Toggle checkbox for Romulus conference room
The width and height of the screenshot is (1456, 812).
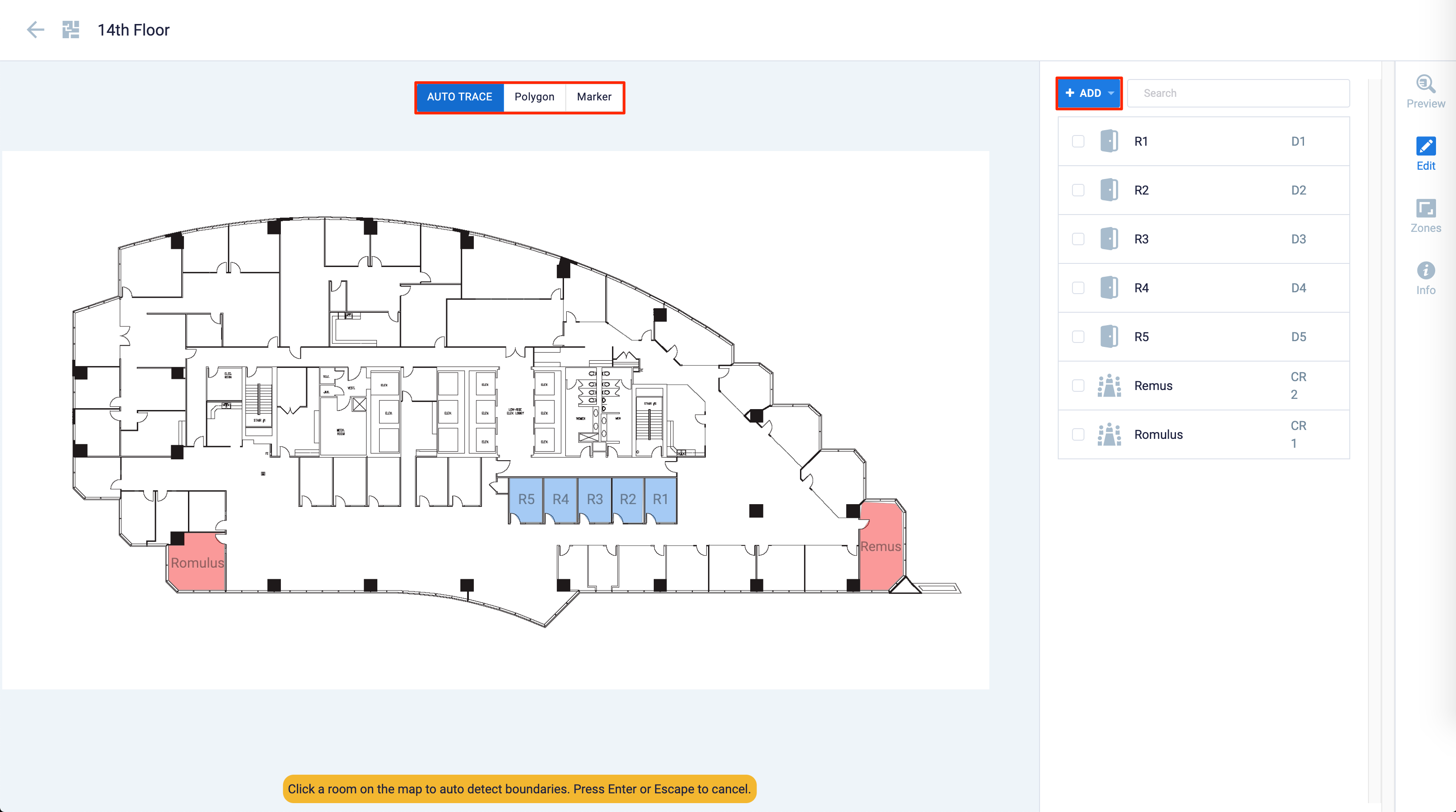[1078, 434]
